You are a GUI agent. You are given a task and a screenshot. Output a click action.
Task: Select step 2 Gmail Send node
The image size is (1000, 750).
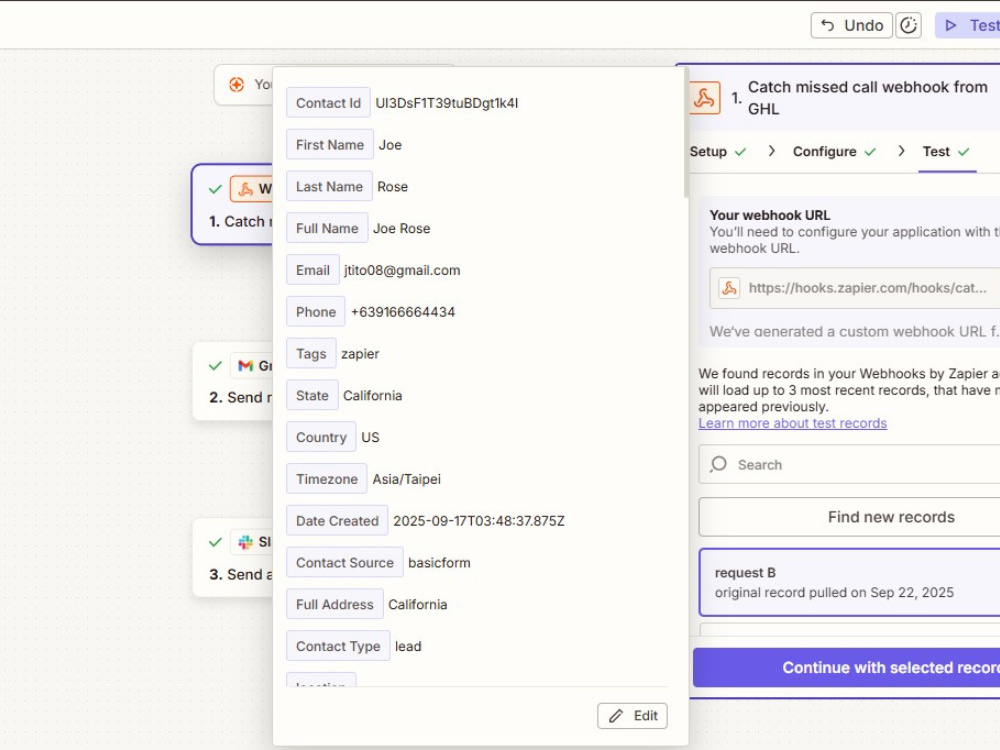[x=233, y=381]
